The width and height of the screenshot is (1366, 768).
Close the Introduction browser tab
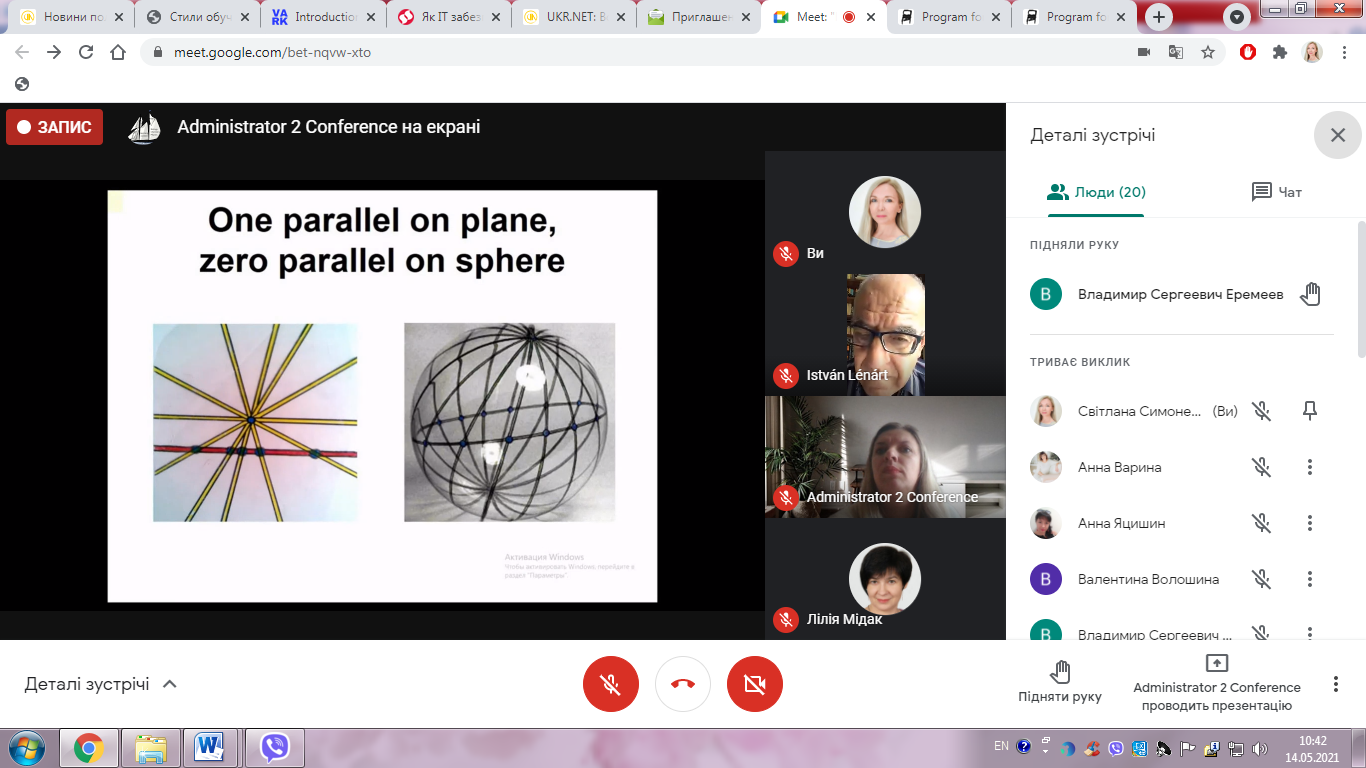point(371,17)
